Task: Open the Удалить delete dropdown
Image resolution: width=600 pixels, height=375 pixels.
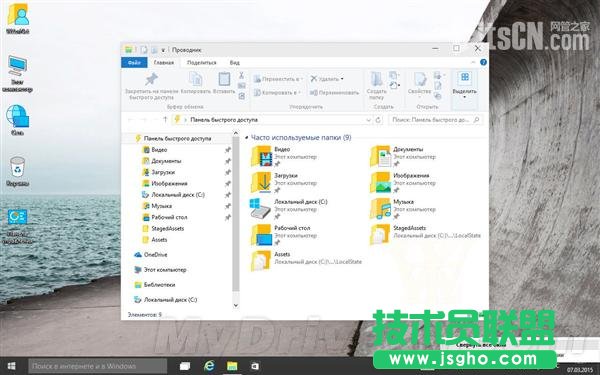Action: click(x=327, y=79)
